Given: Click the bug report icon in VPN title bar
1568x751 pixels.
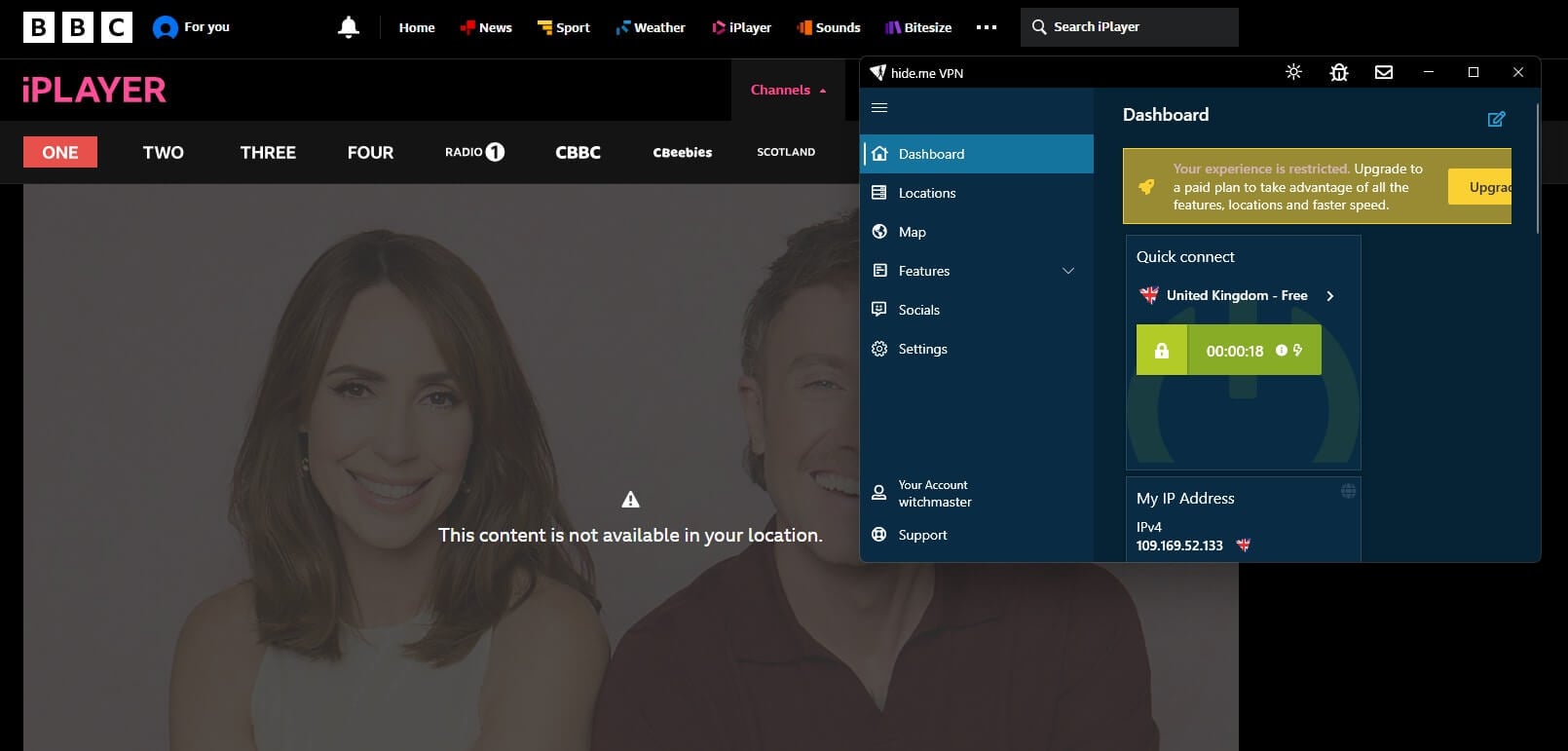Looking at the screenshot, I should pyautogui.click(x=1339, y=72).
